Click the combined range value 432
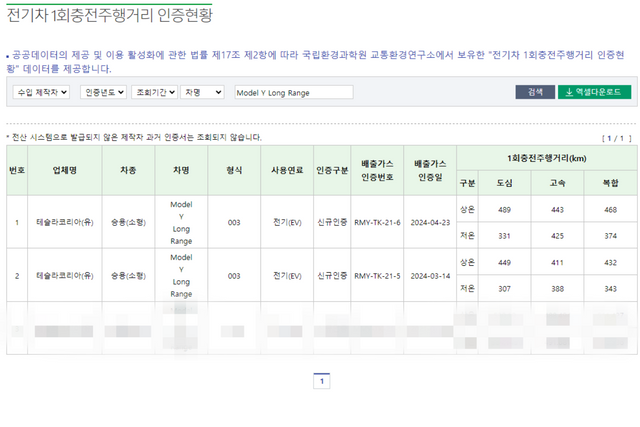This screenshot has height=427, width=640. (x=611, y=262)
